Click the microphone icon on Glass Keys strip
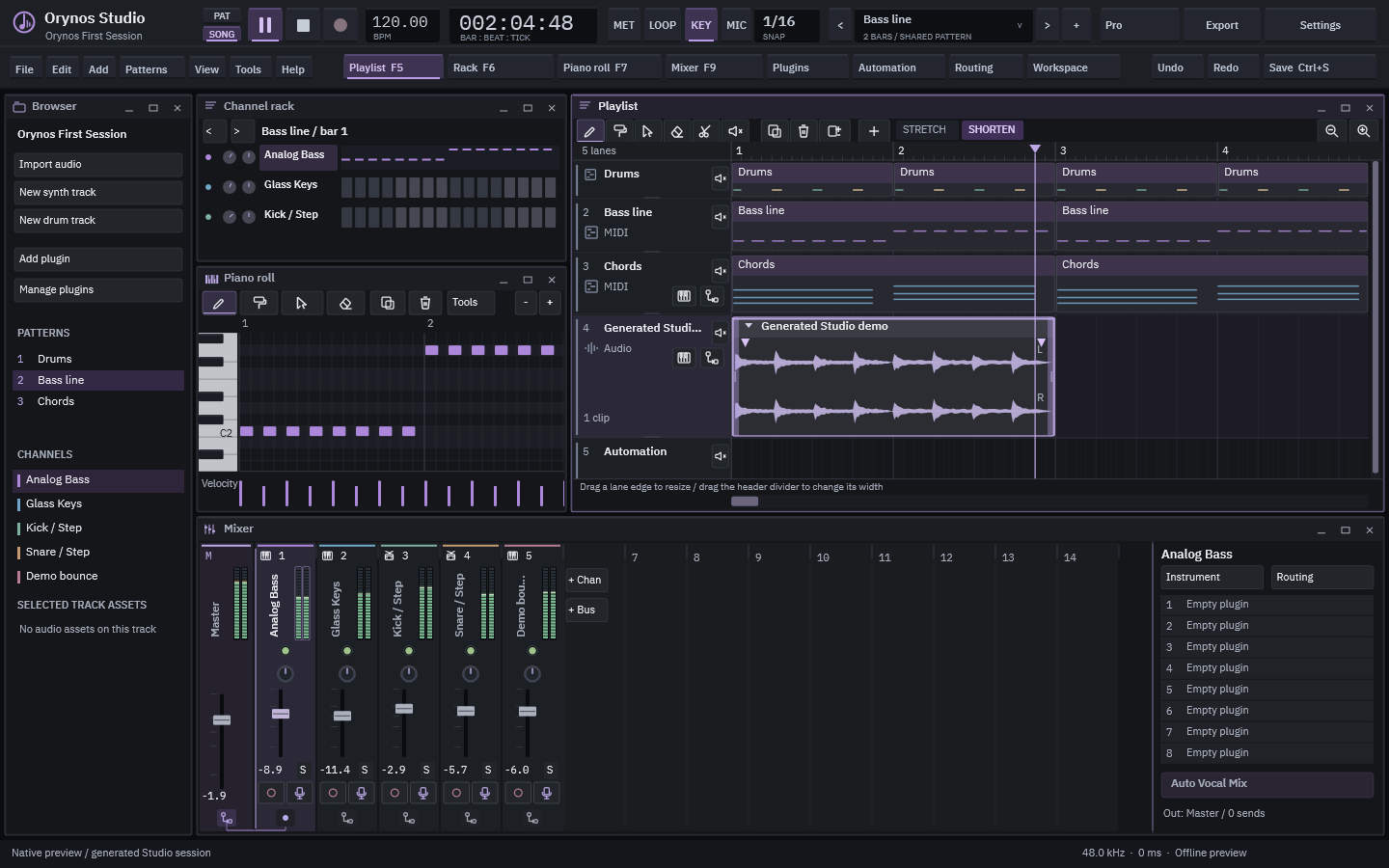This screenshot has width=1389, height=868. (x=362, y=793)
